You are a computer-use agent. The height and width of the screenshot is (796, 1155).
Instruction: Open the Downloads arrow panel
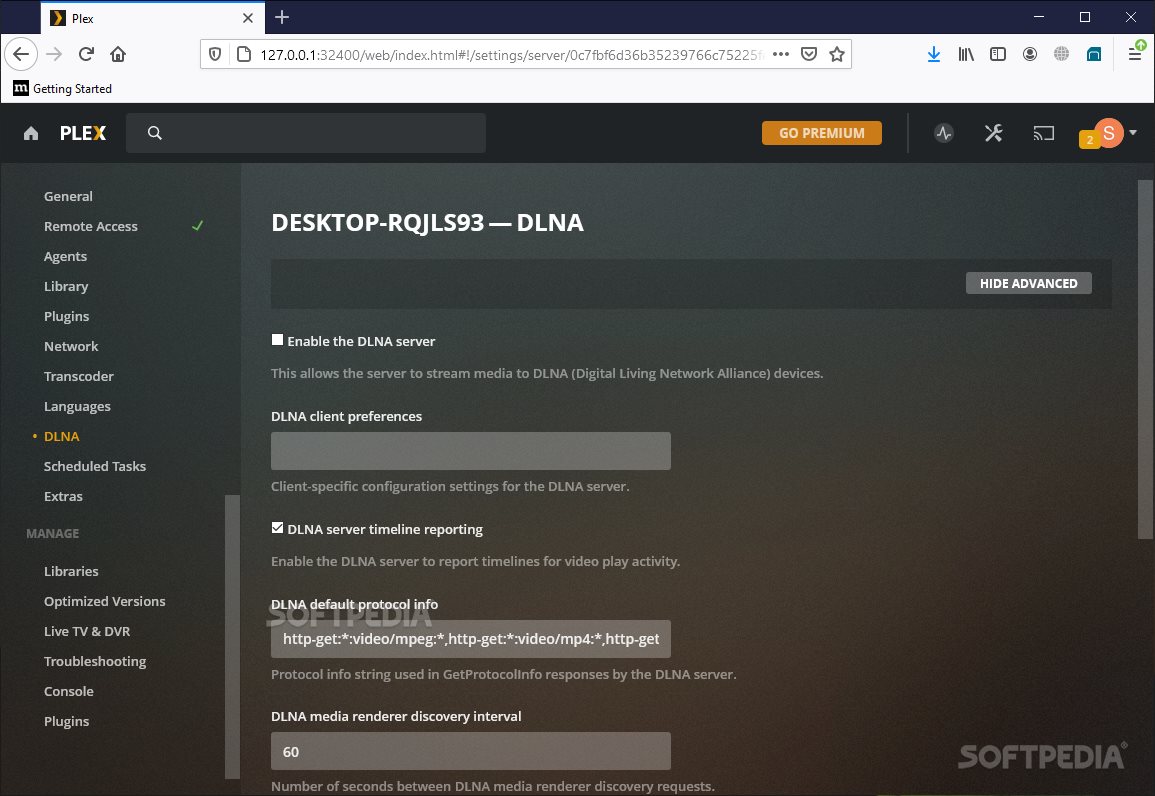933,54
